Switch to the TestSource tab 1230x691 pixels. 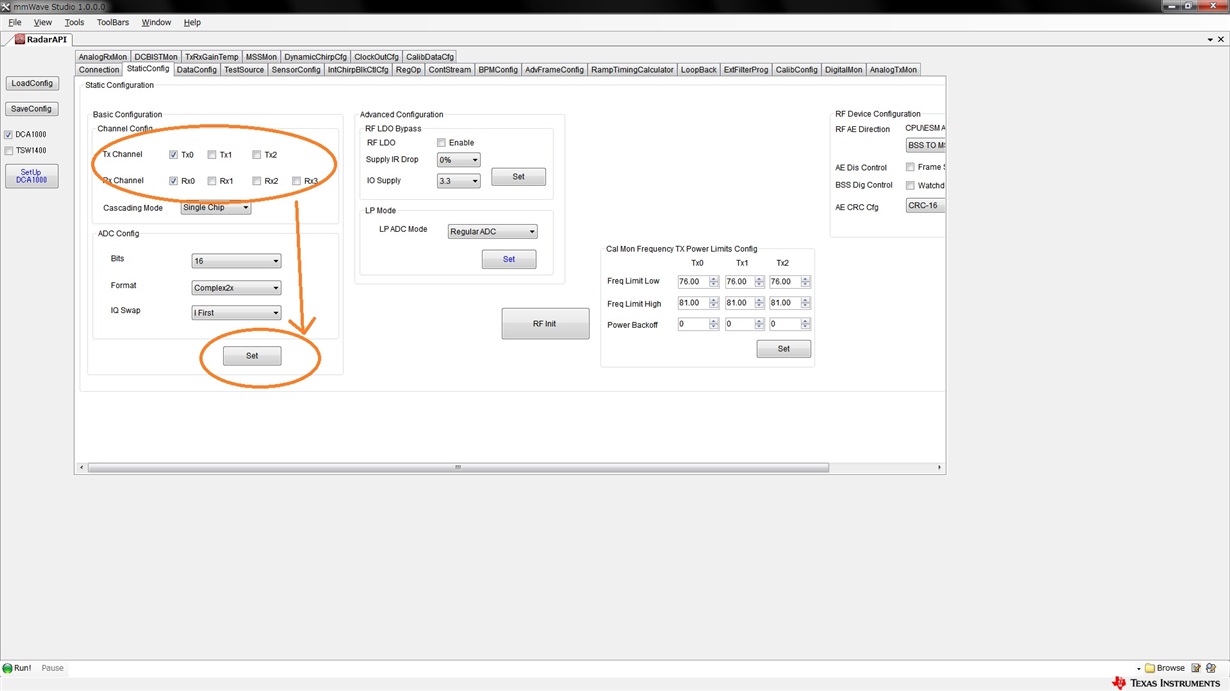[244, 70]
